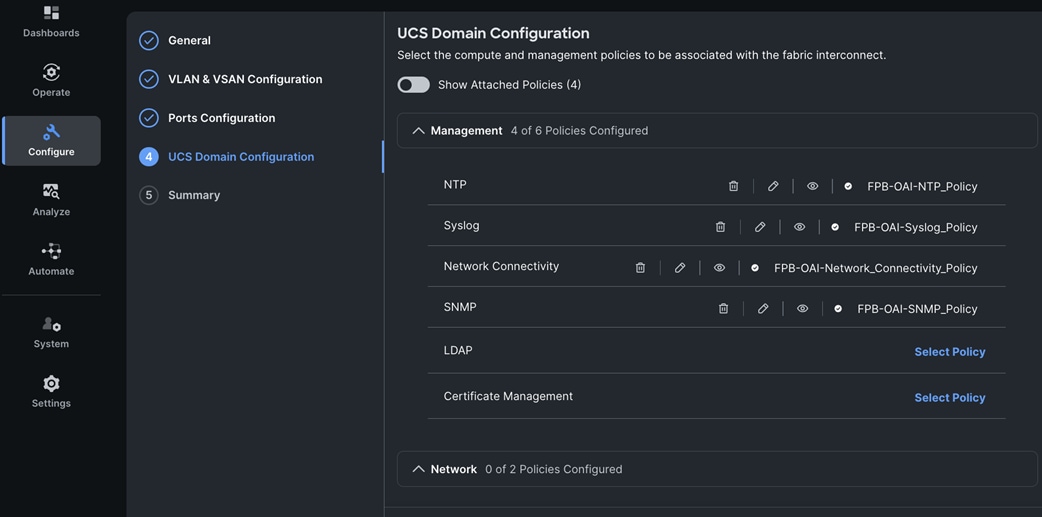Open the Settings gear icon
Image resolution: width=1042 pixels, height=517 pixels.
coord(51,383)
